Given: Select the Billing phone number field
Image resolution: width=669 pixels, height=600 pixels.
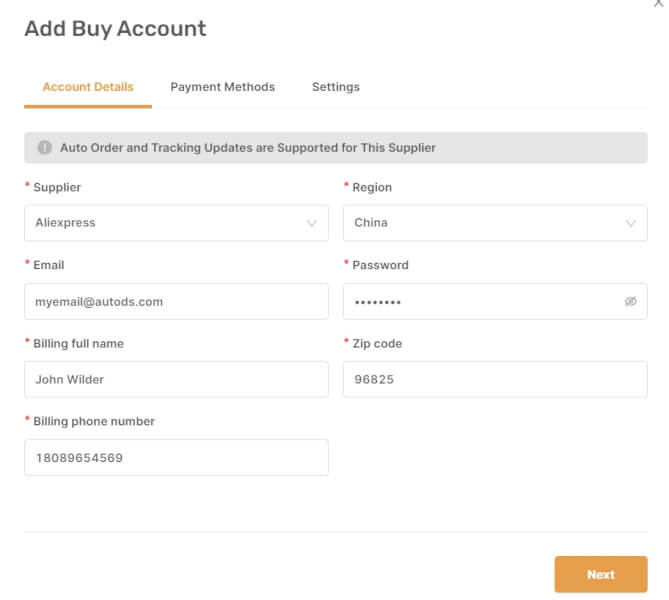Looking at the screenshot, I should coord(176,457).
